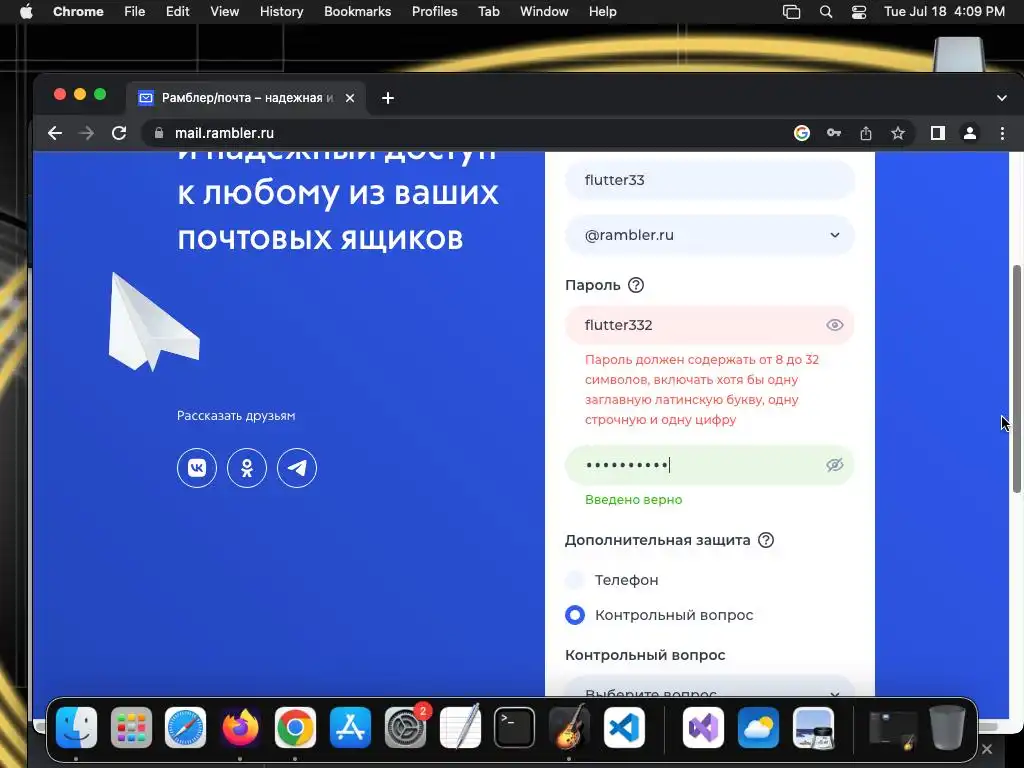
Task: Open the Дополнительная защита help icon
Action: [765, 540]
